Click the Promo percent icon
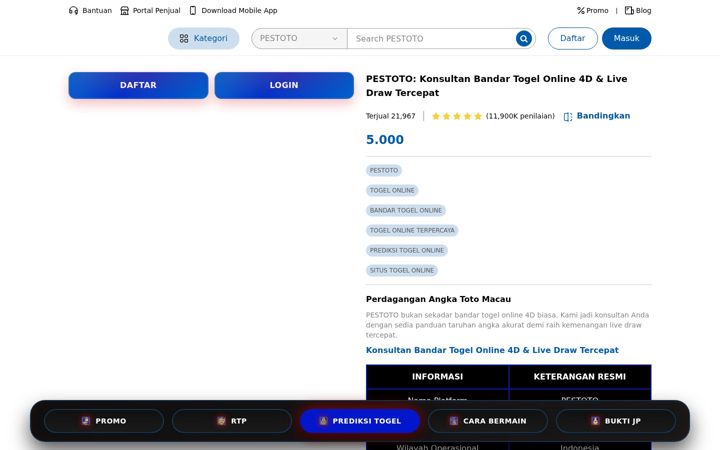The width and height of the screenshot is (720, 450). click(x=581, y=11)
